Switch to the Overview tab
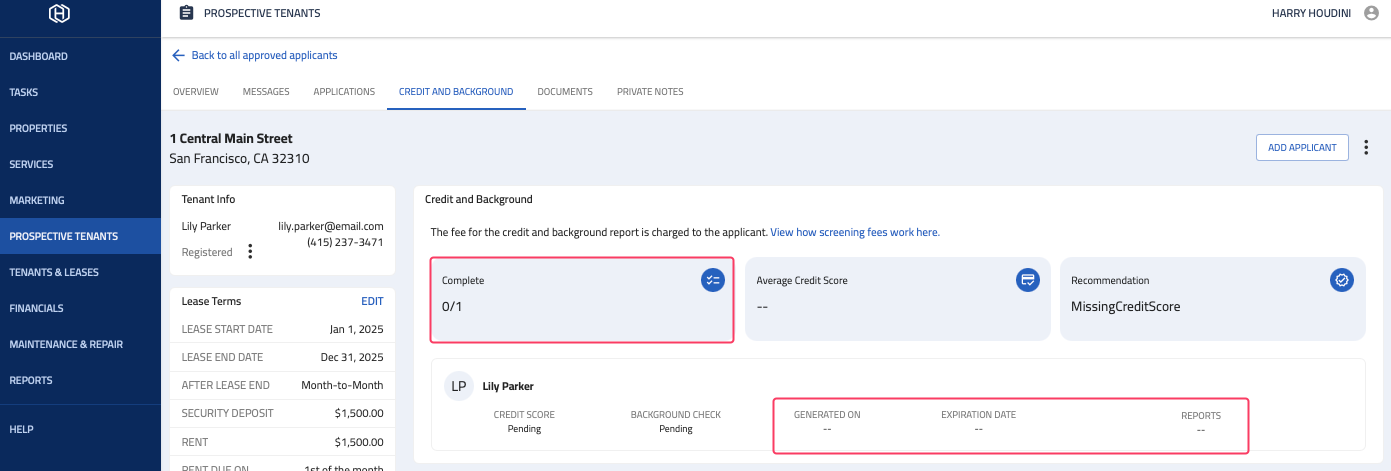 (196, 92)
